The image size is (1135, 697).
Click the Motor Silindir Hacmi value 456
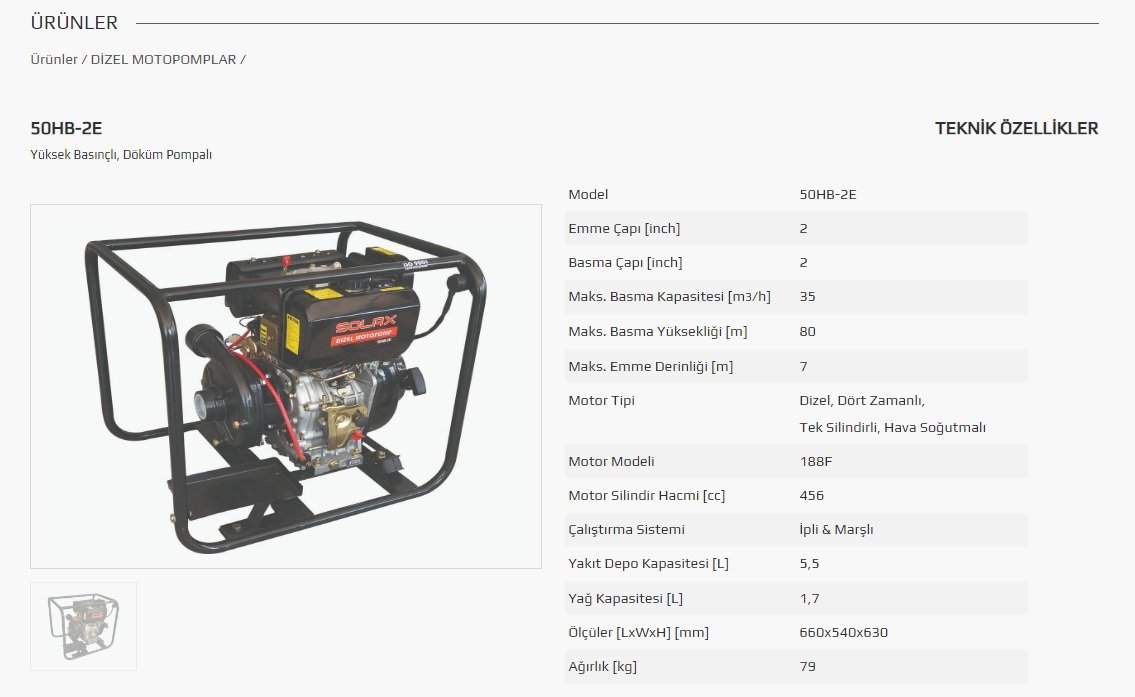pyautogui.click(x=812, y=495)
